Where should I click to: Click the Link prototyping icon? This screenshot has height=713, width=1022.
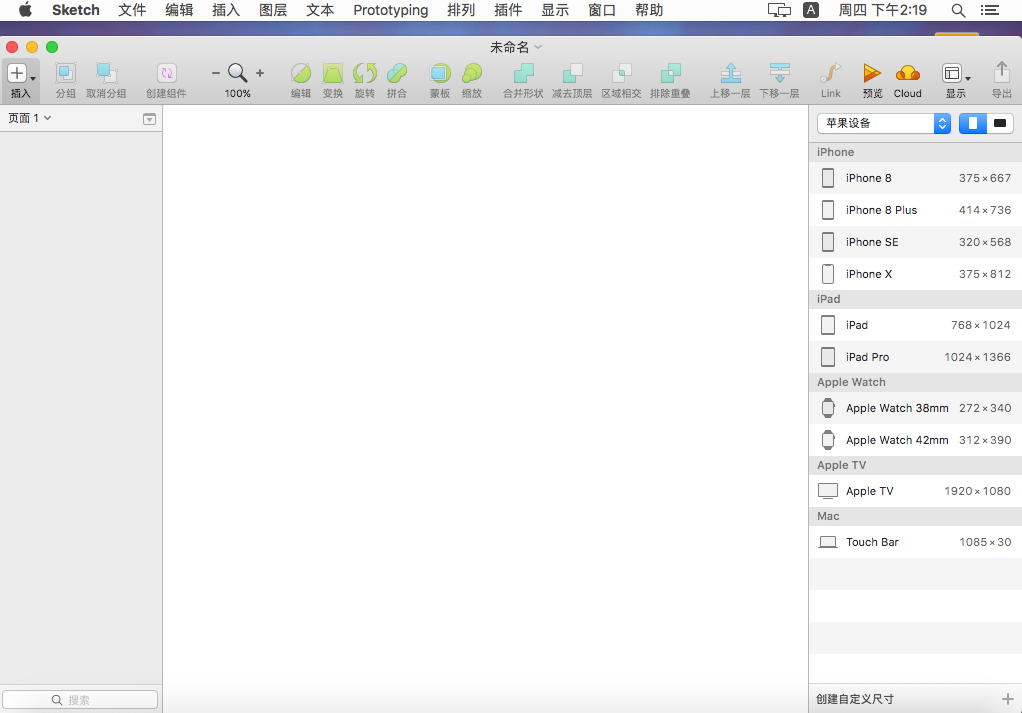[830, 73]
